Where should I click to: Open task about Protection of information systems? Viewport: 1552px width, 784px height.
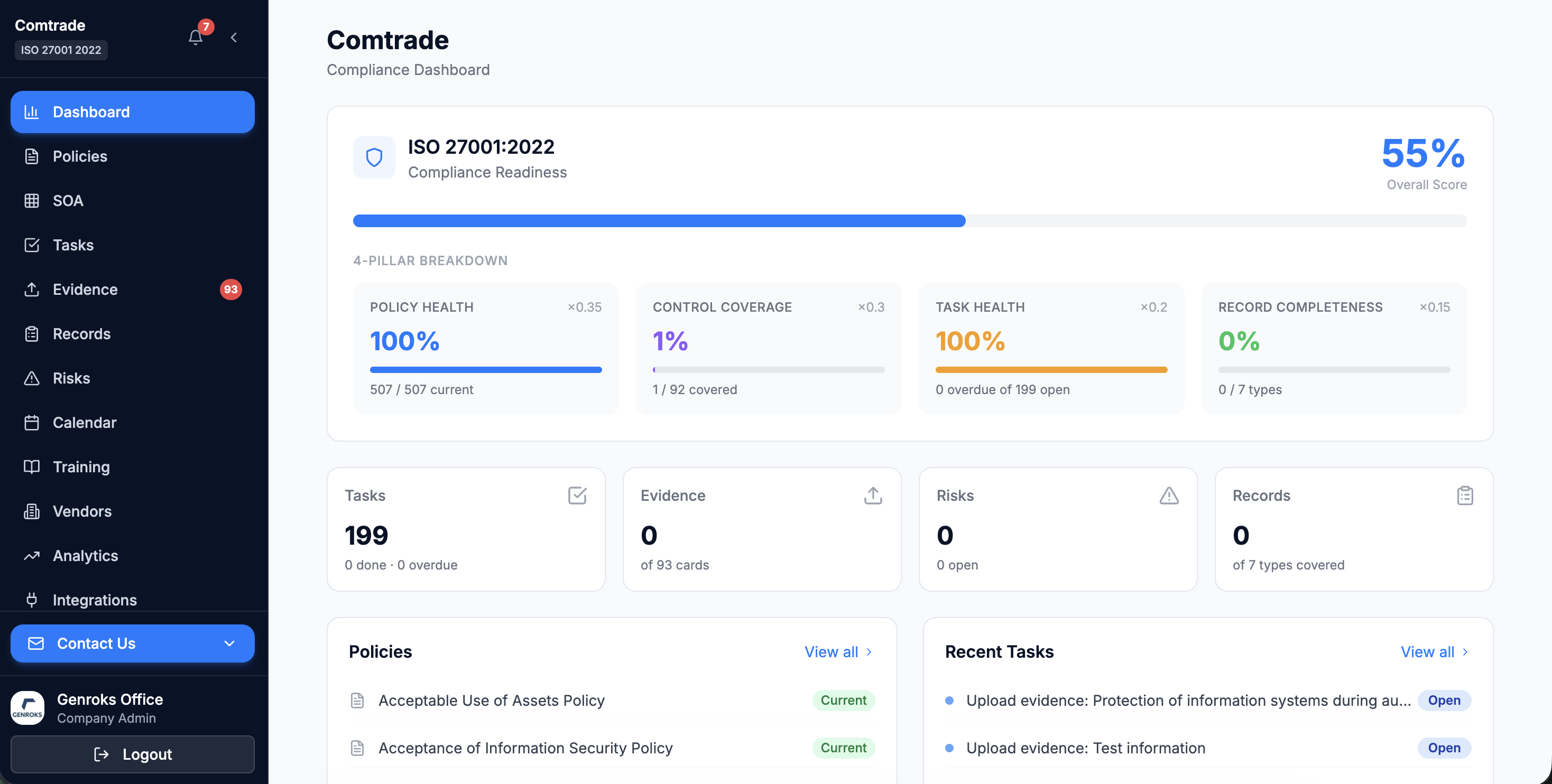[1188, 701]
